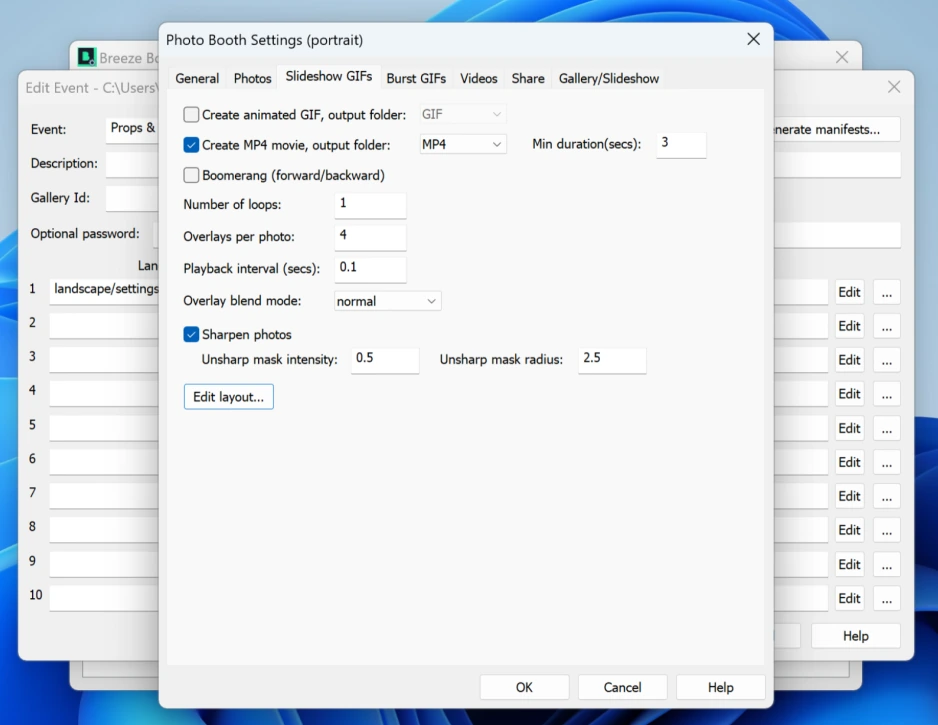The width and height of the screenshot is (938, 725).
Task: Click the Unsharp mask radius field
Action: (x=612, y=360)
